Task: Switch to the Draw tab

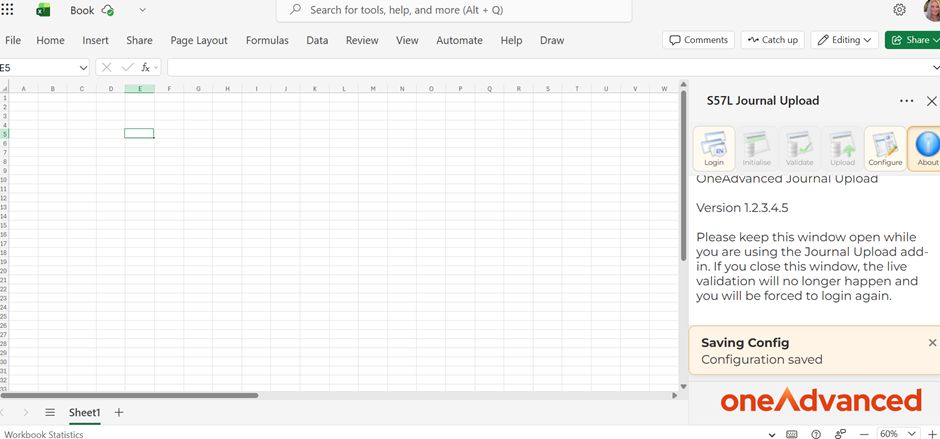Action: 552,40
